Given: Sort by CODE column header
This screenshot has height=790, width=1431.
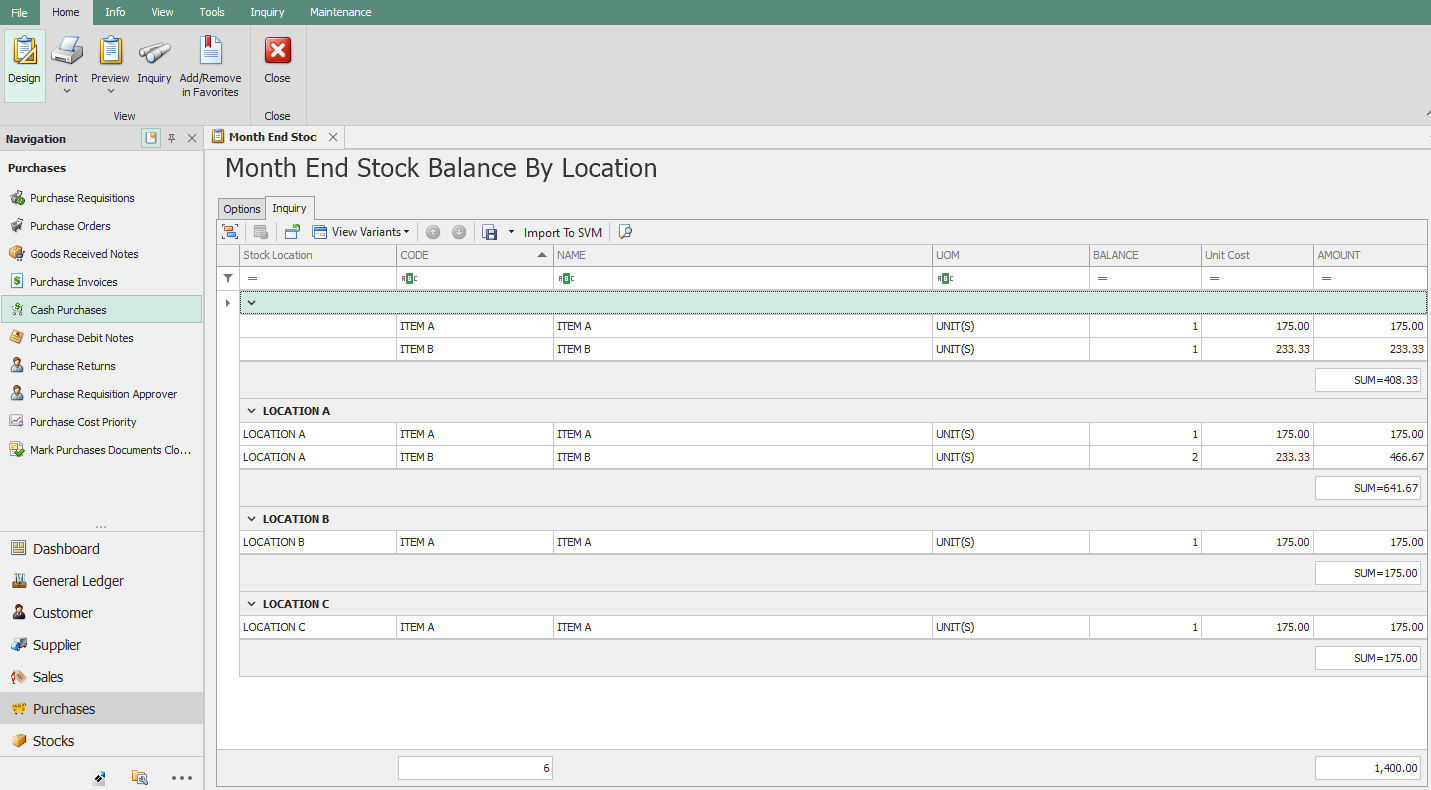Looking at the screenshot, I should coord(475,255).
